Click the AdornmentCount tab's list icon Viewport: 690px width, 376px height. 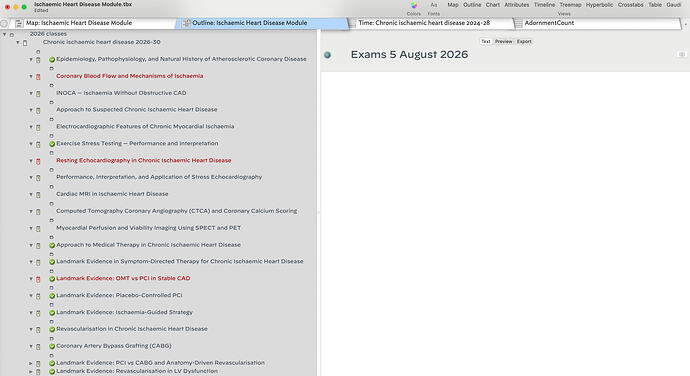click(518, 23)
